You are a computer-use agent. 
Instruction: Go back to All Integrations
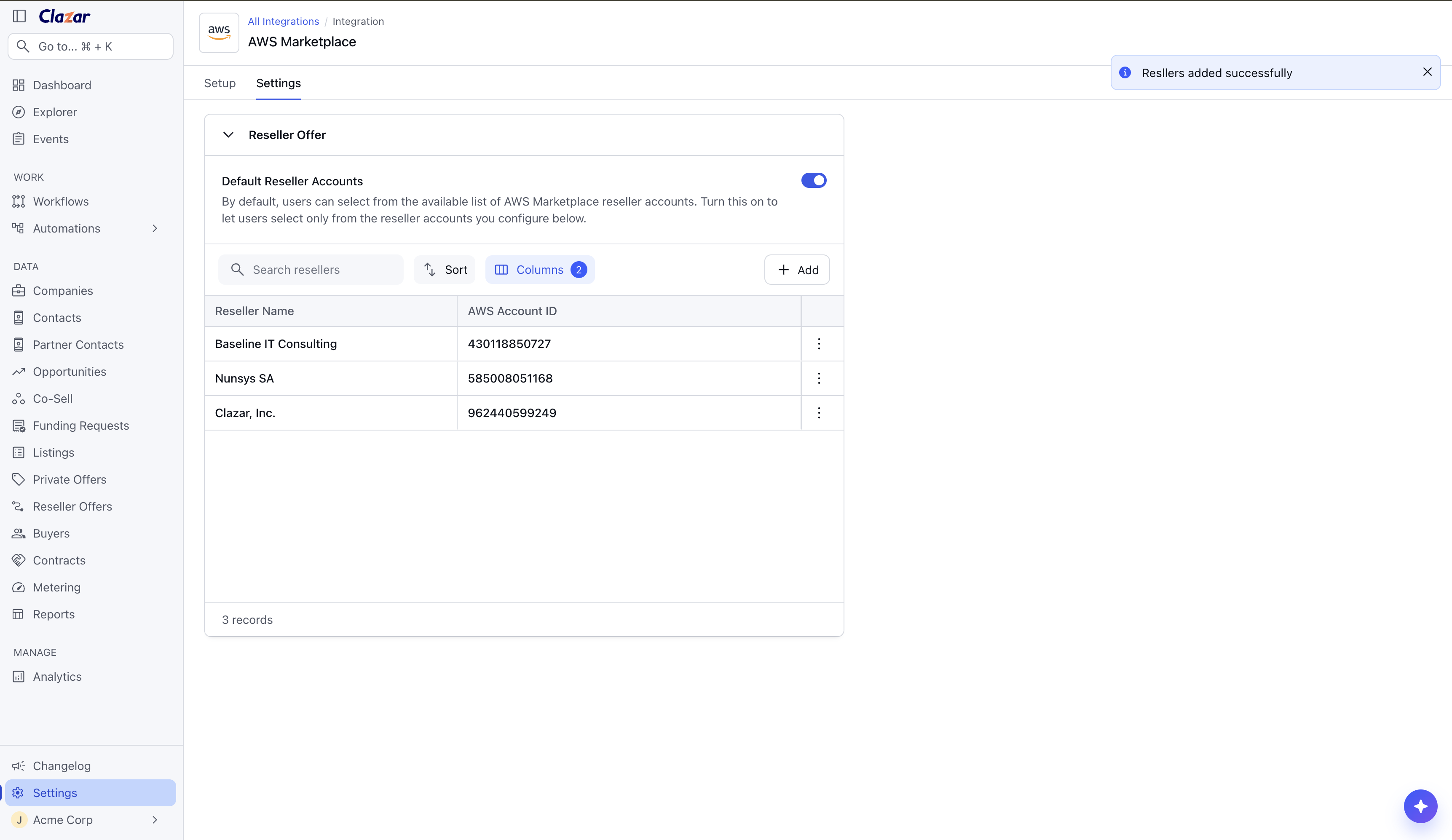click(283, 21)
